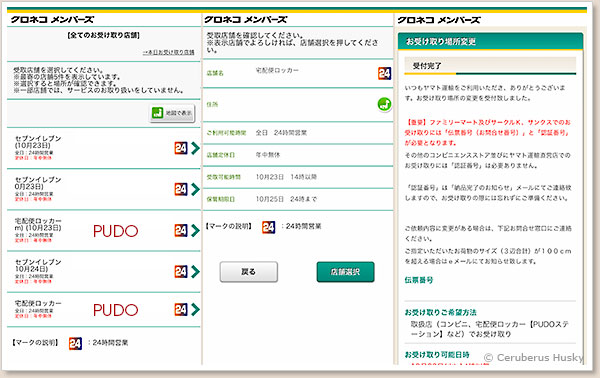
Task: Click the 受取店舗を確認してください instruction
Action: click(x=255, y=35)
